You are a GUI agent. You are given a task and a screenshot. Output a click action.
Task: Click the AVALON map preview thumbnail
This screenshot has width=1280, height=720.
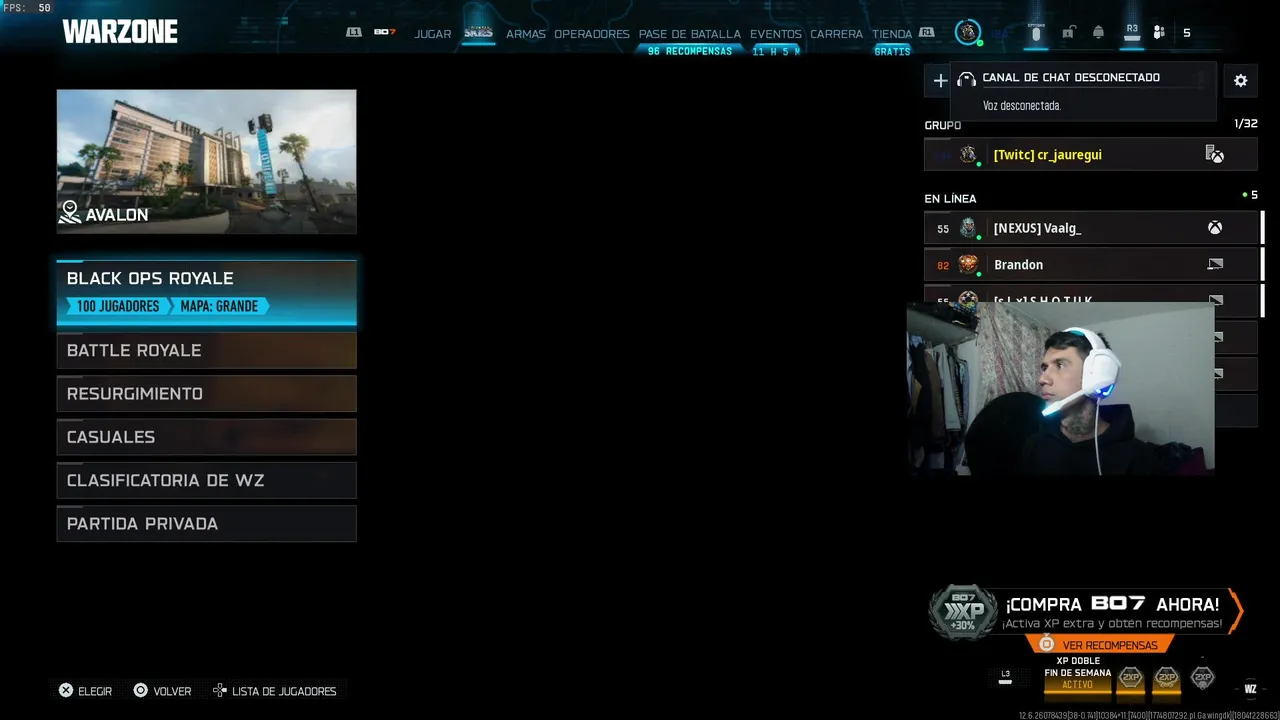pyautogui.click(x=207, y=162)
